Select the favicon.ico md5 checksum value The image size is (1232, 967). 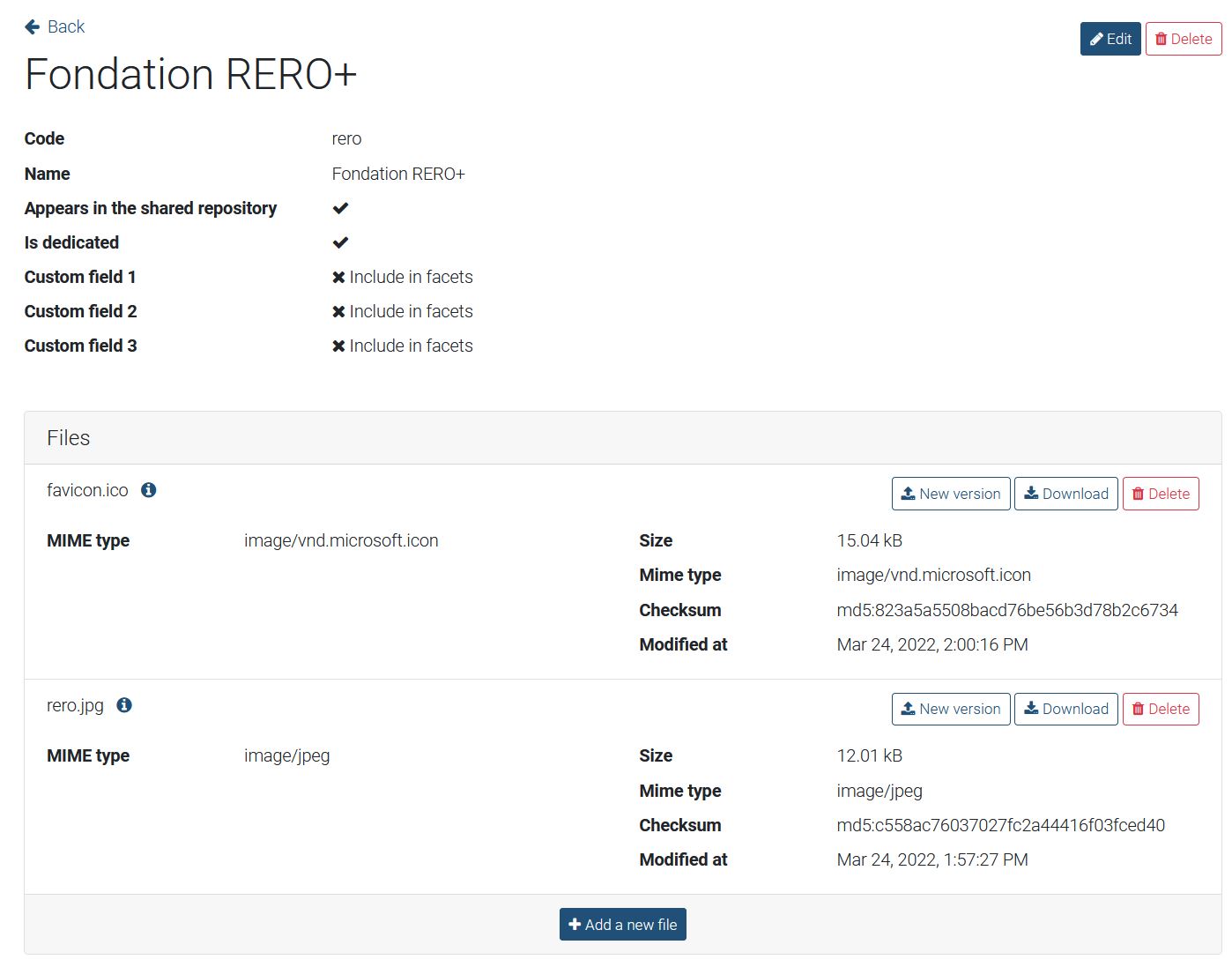[x=1007, y=610]
